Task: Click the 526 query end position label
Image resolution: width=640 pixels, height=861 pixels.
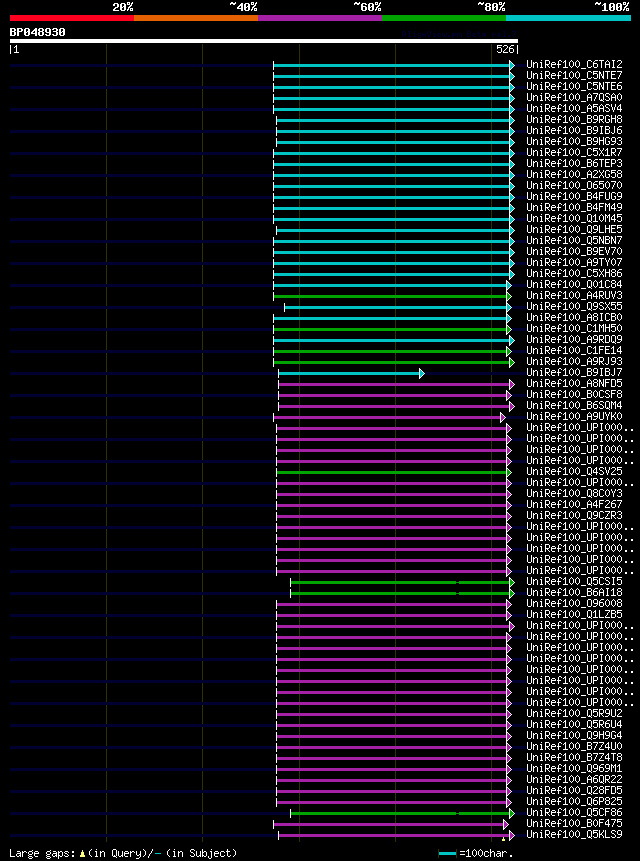Action: pyautogui.click(x=505, y=49)
